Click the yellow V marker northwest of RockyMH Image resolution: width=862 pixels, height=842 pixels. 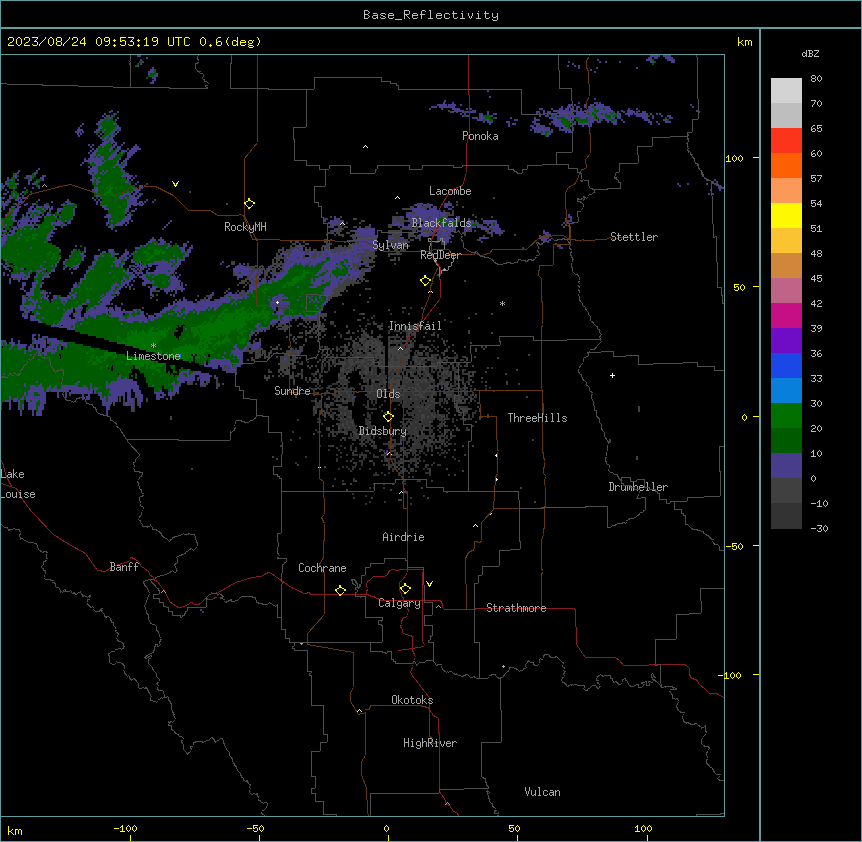click(x=175, y=184)
